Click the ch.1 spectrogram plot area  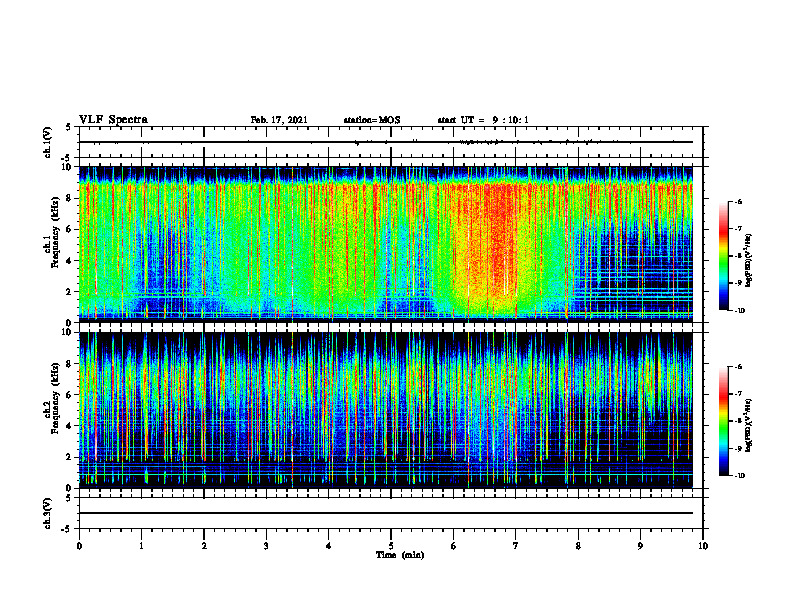386,244
